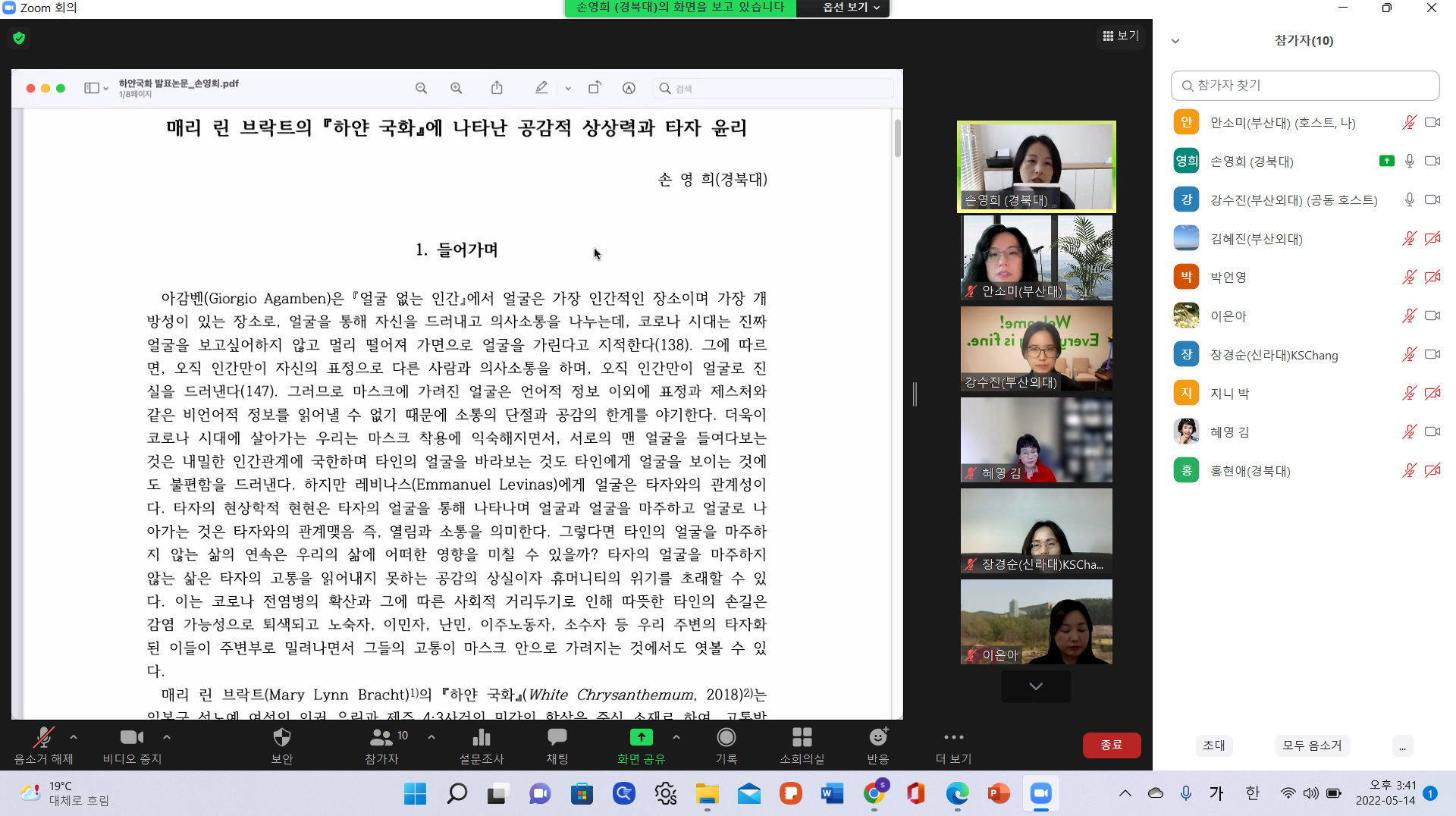Click the shared PDF vertical scrollbar

897,139
